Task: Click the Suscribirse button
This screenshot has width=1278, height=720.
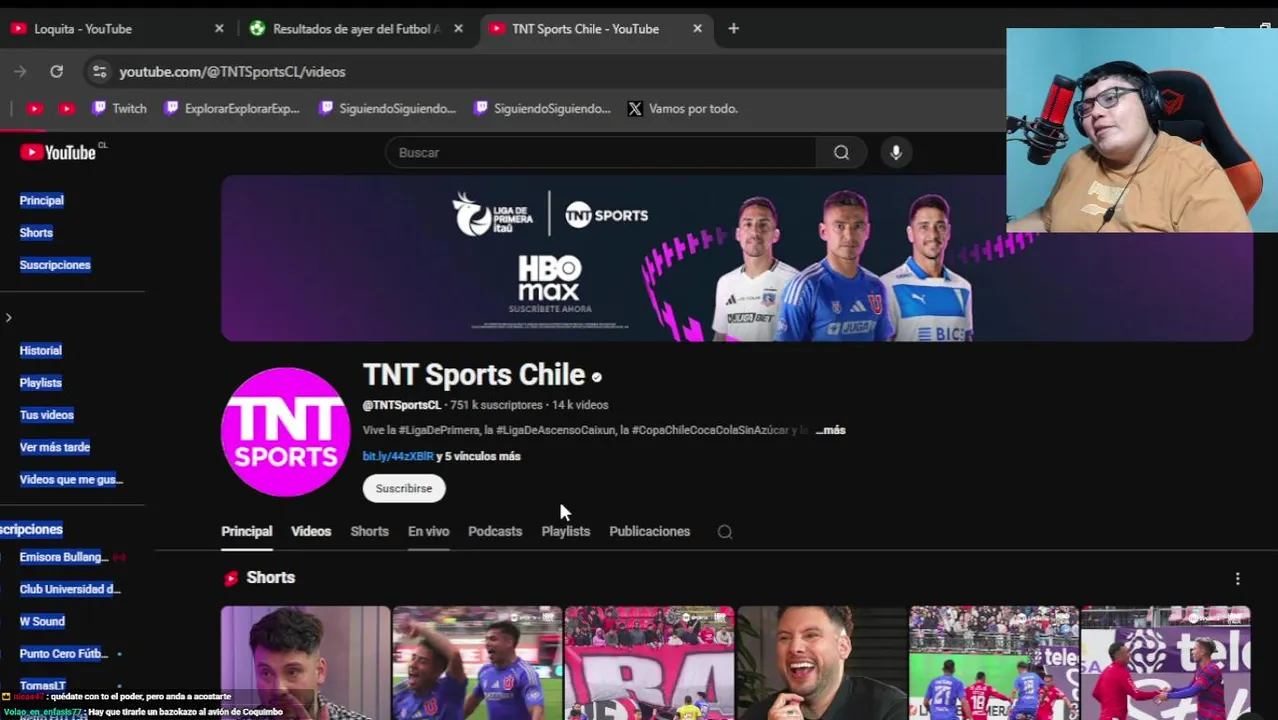Action: [404, 488]
